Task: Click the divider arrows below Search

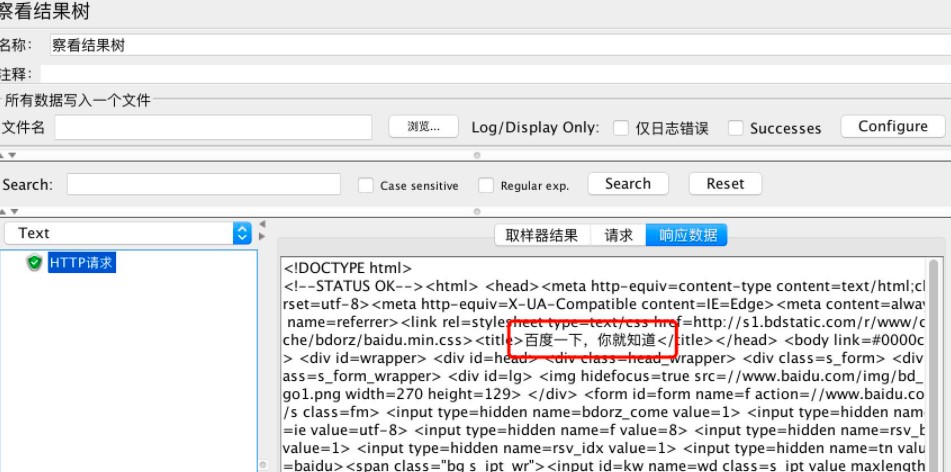Action: [x=8, y=212]
